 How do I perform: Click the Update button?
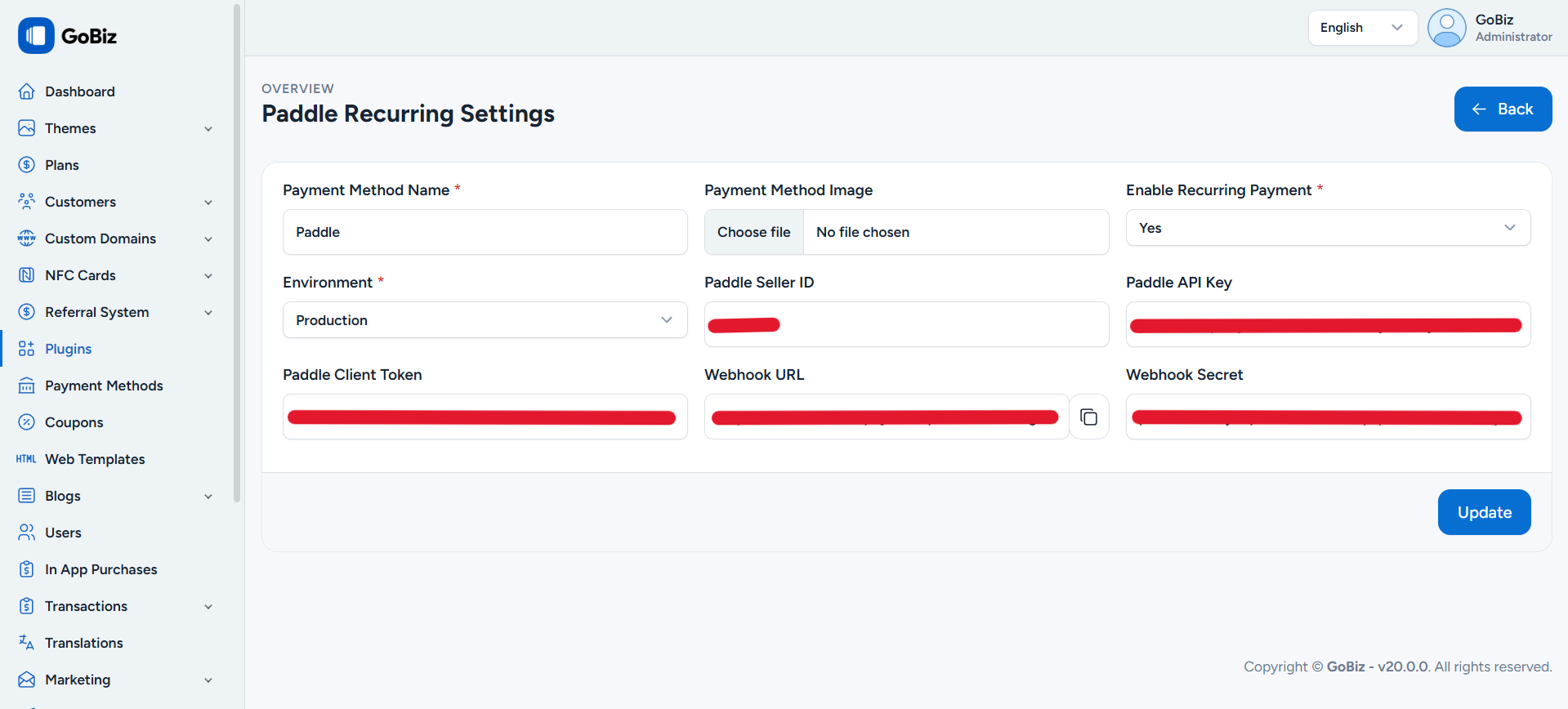point(1484,512)
